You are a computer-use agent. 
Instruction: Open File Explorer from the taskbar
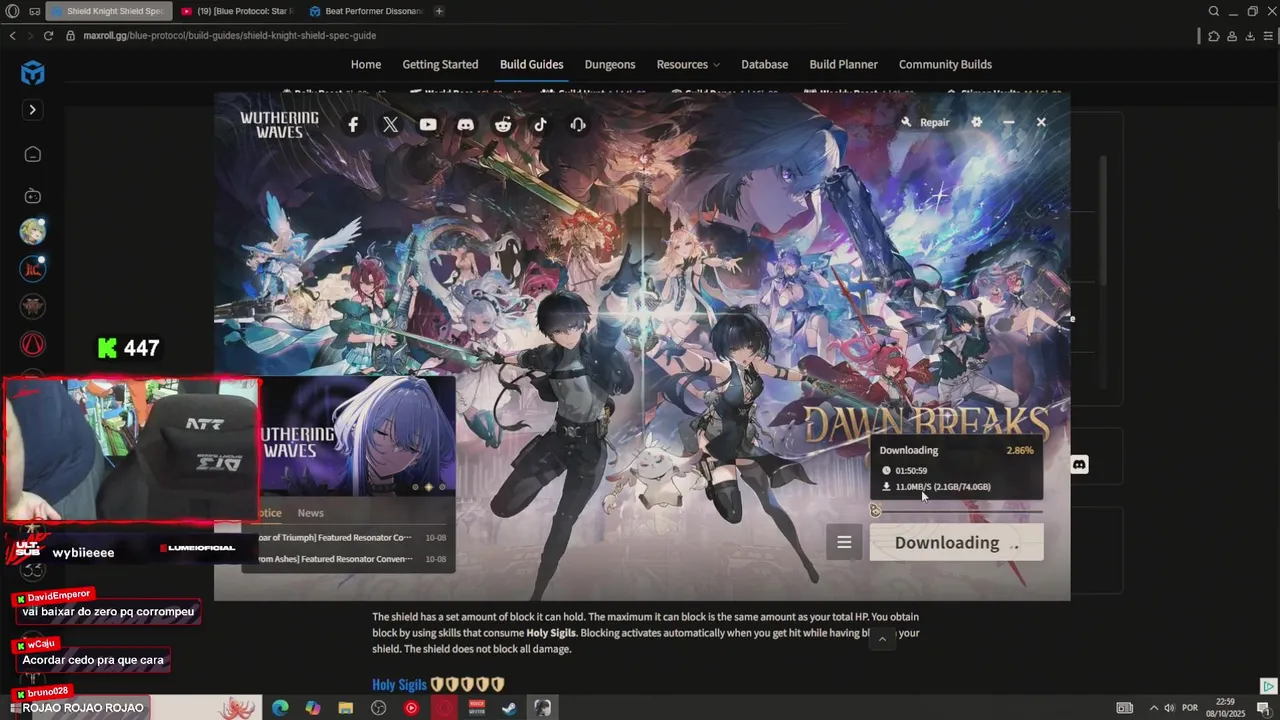click(345, 708)
